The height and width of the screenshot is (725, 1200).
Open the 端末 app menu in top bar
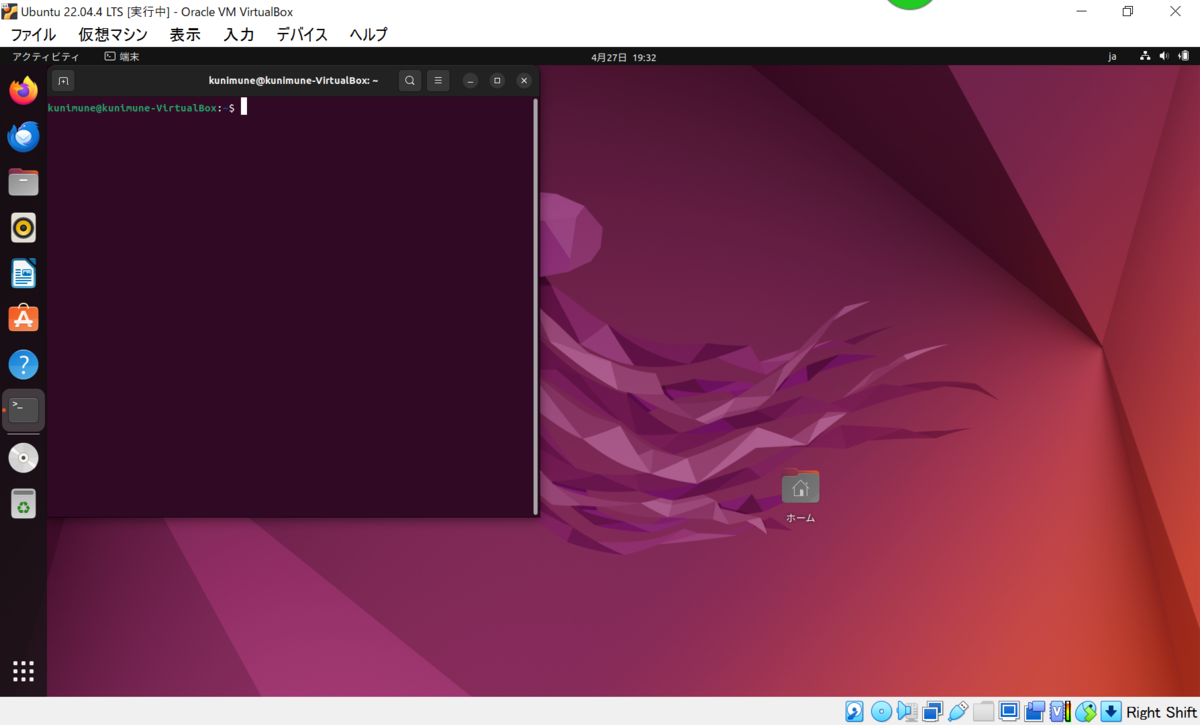(x=122, y=57)
